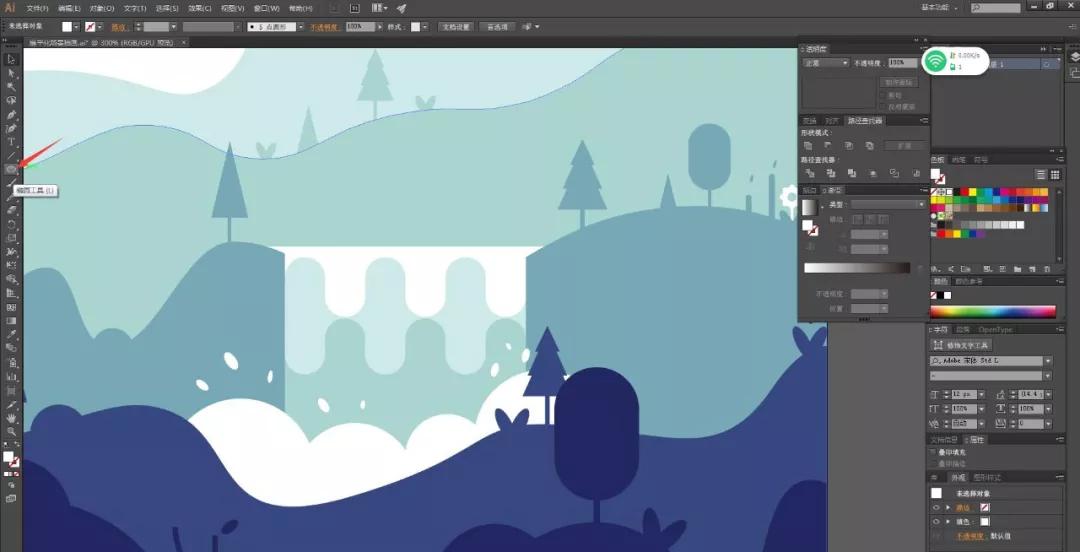
Task: Choose the Direct Selection tool
Action: (11, 73)
